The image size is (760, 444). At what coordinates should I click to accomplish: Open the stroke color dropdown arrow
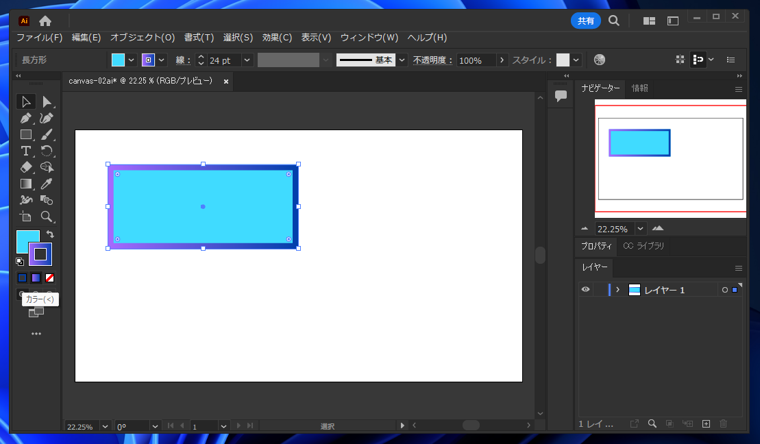coord(162,60)
